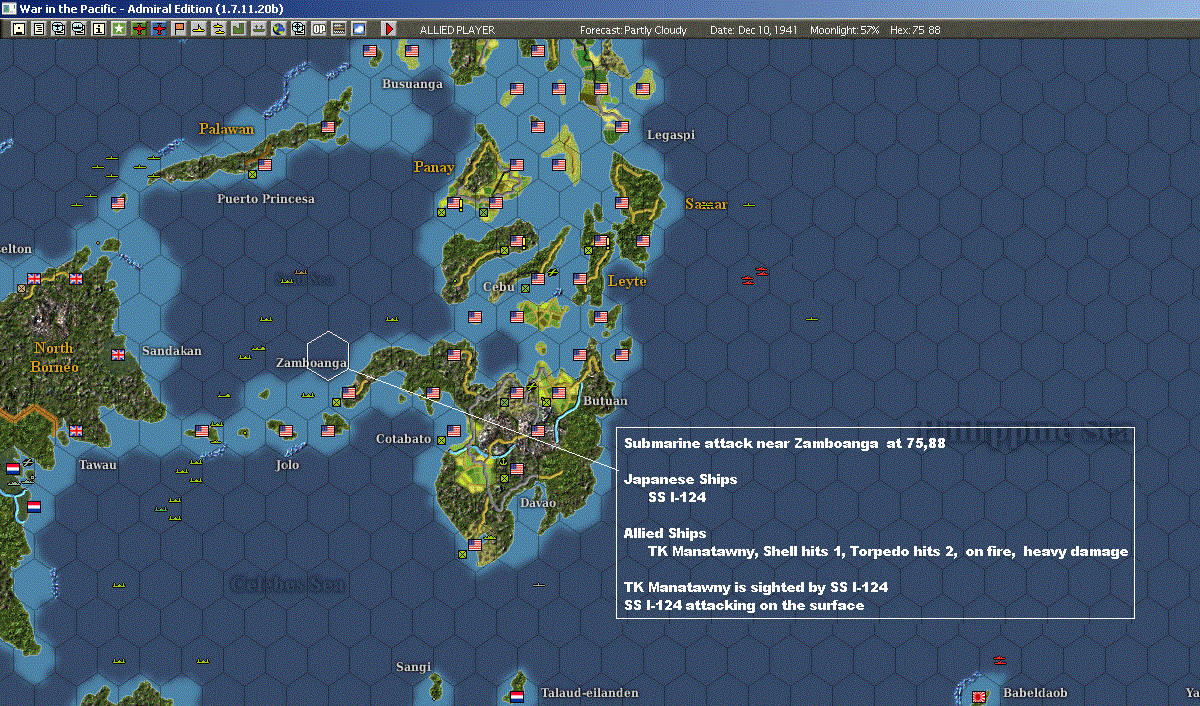
Task: Open the lined document report icon
Action: (x=39, y=29)
